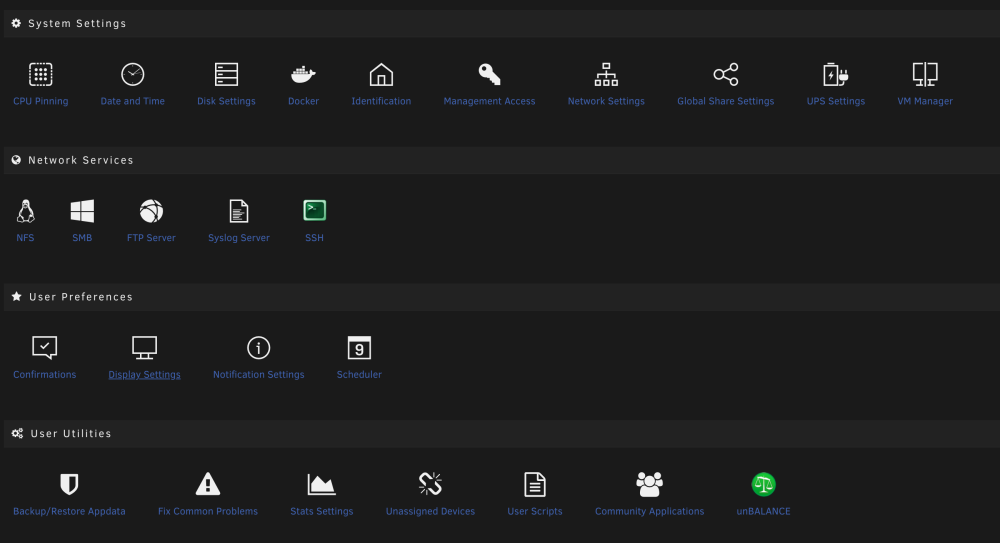Click the SMB Windows logo icon
This screenshot has width=1000, height=543.
pyautogui.click(x=82, y=211)
